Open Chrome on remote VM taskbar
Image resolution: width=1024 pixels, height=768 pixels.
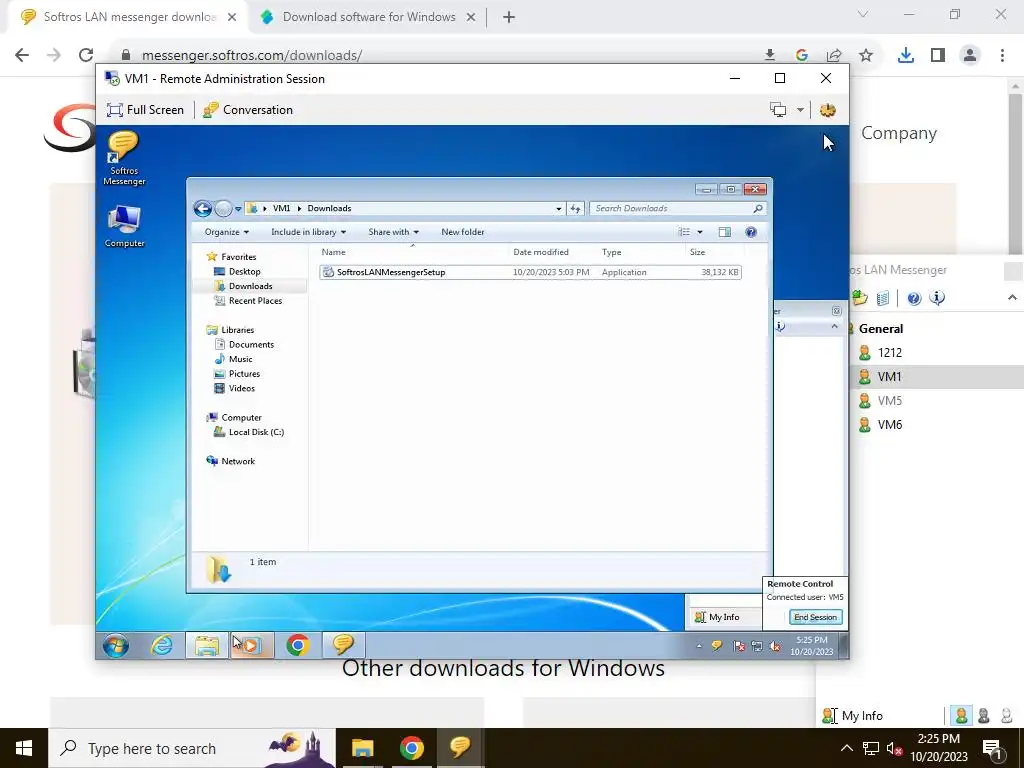coord(298,646)
